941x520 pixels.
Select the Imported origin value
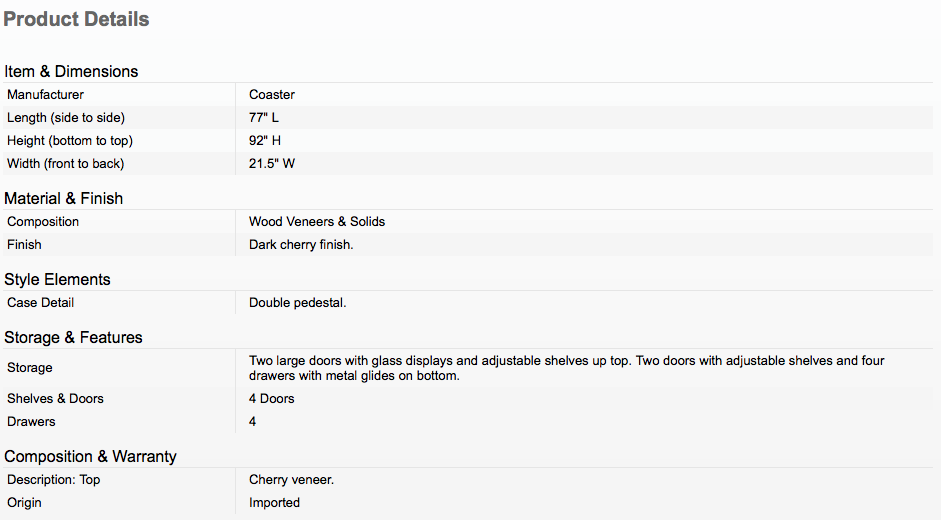[x=274, y=503]
